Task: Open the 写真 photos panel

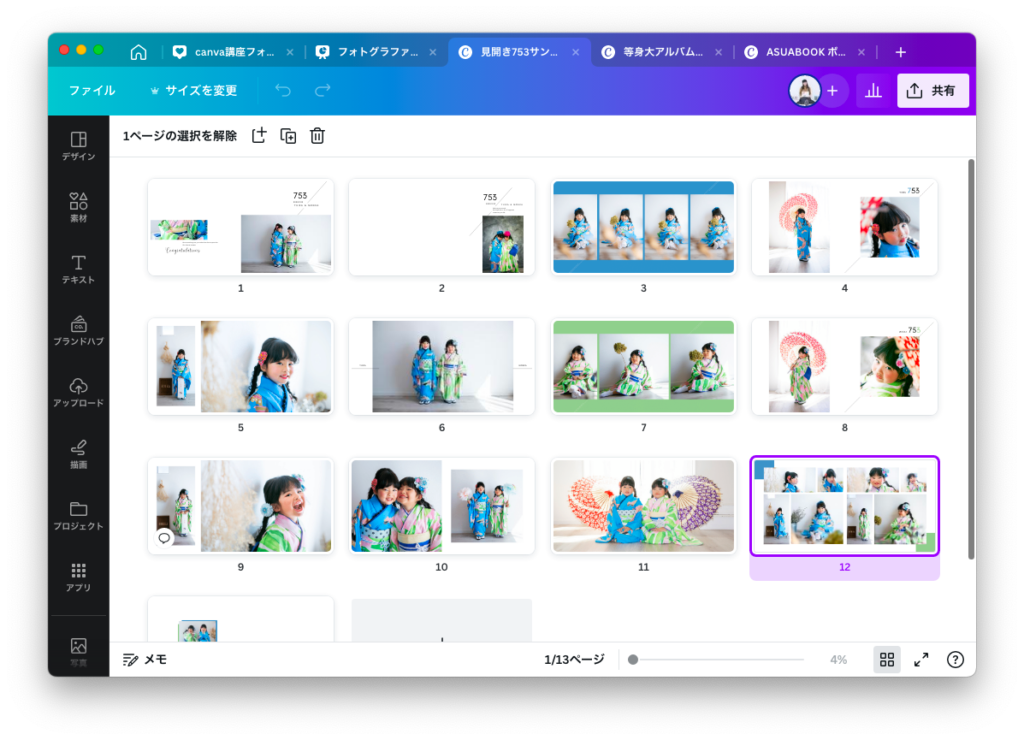Action: tap(78, 652)
